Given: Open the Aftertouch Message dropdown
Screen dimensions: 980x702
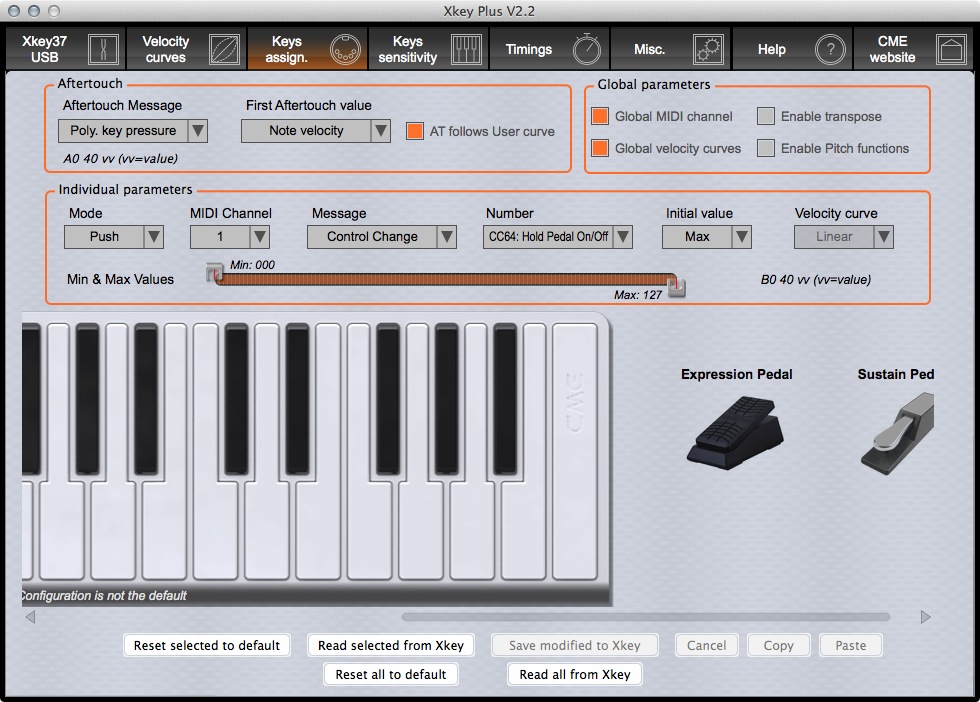Looking at the screenshot, I should [132, 131].
